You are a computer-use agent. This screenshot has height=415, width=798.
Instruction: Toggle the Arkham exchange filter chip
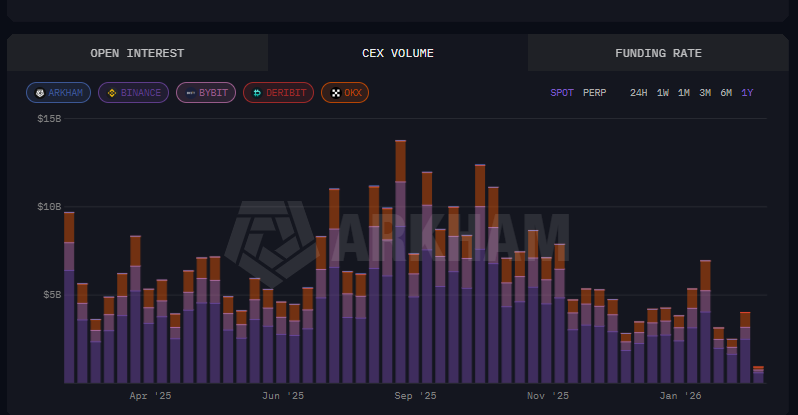(59, 93)
